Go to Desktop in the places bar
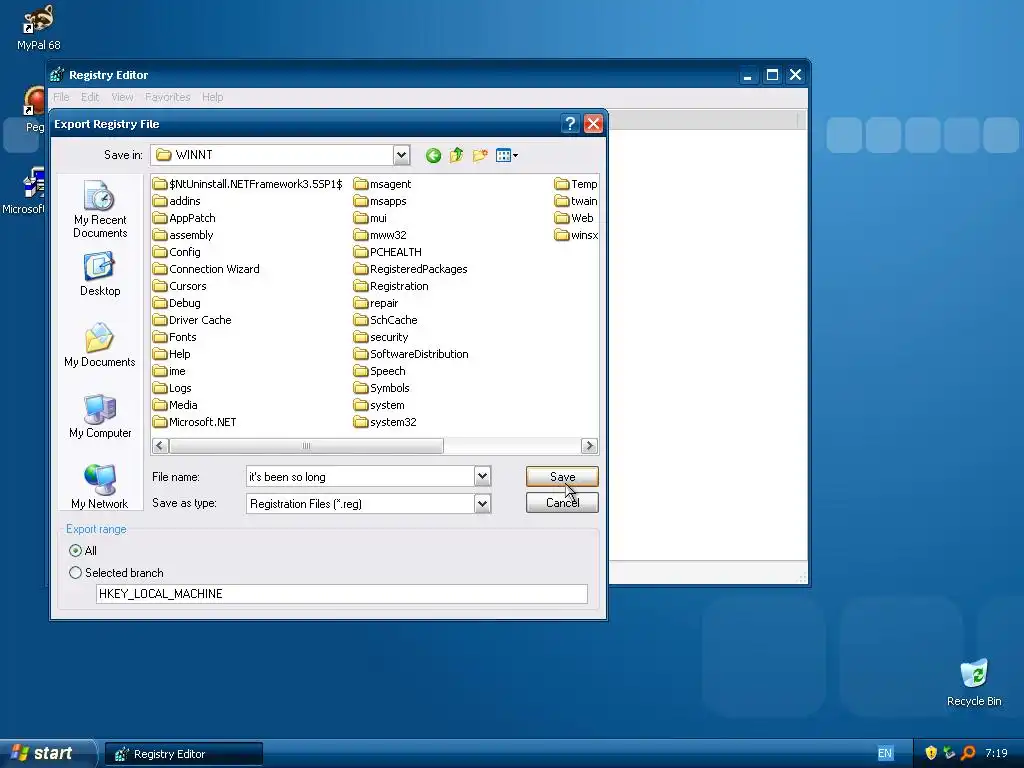Image resolution: width=1024 pixels, height=768 pixels. 100,275
